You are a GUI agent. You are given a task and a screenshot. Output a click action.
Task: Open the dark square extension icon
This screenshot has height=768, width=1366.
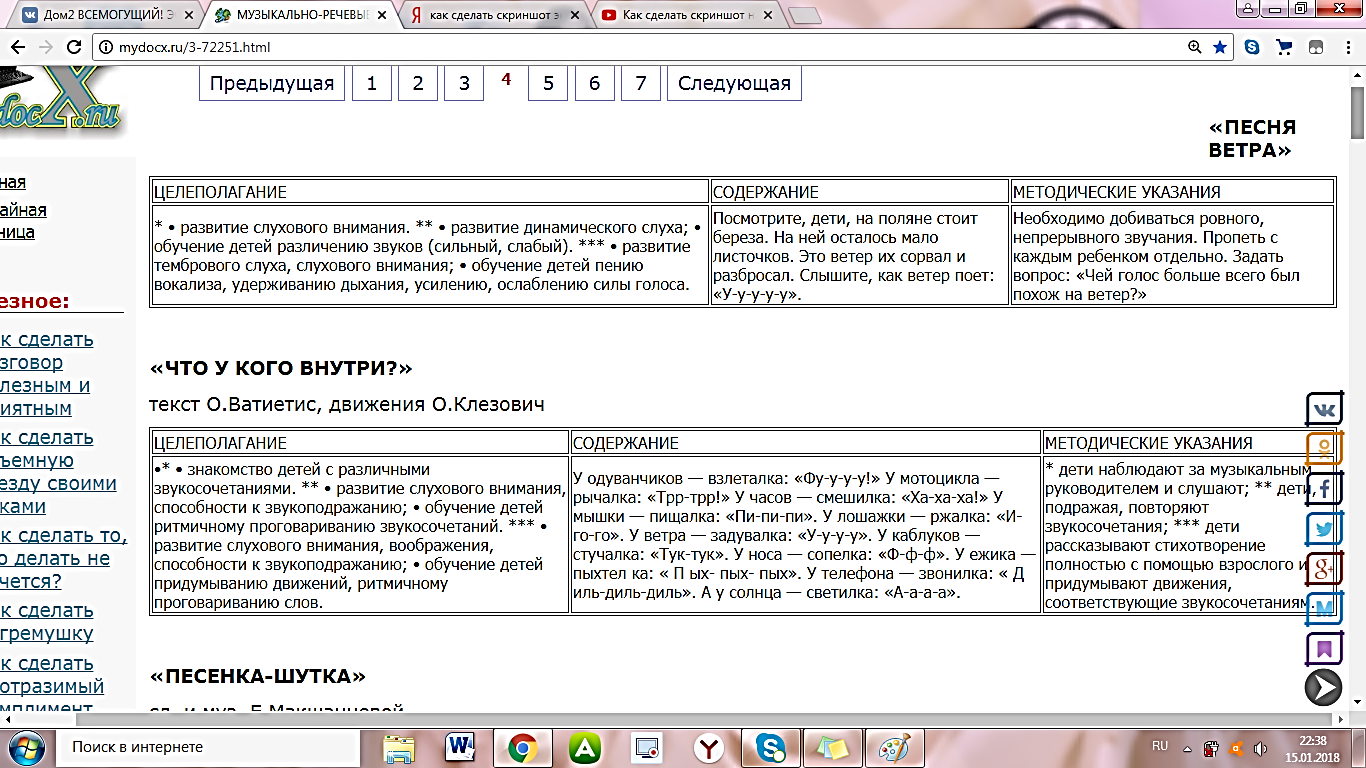[x=1316, y=47]
